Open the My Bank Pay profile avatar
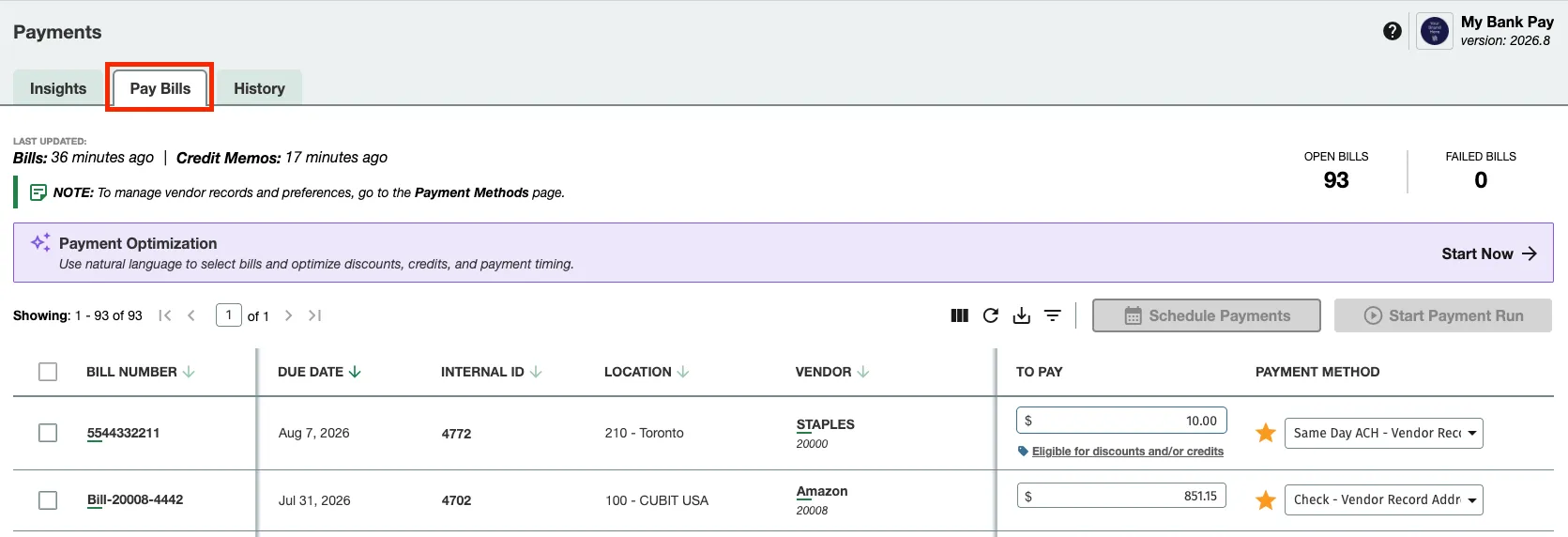 1435,31
